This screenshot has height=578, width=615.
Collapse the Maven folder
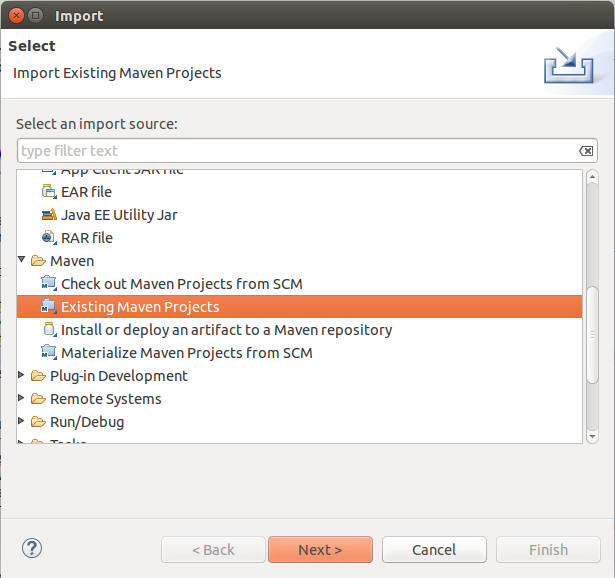pyautogui.click(x=23, y=261)
